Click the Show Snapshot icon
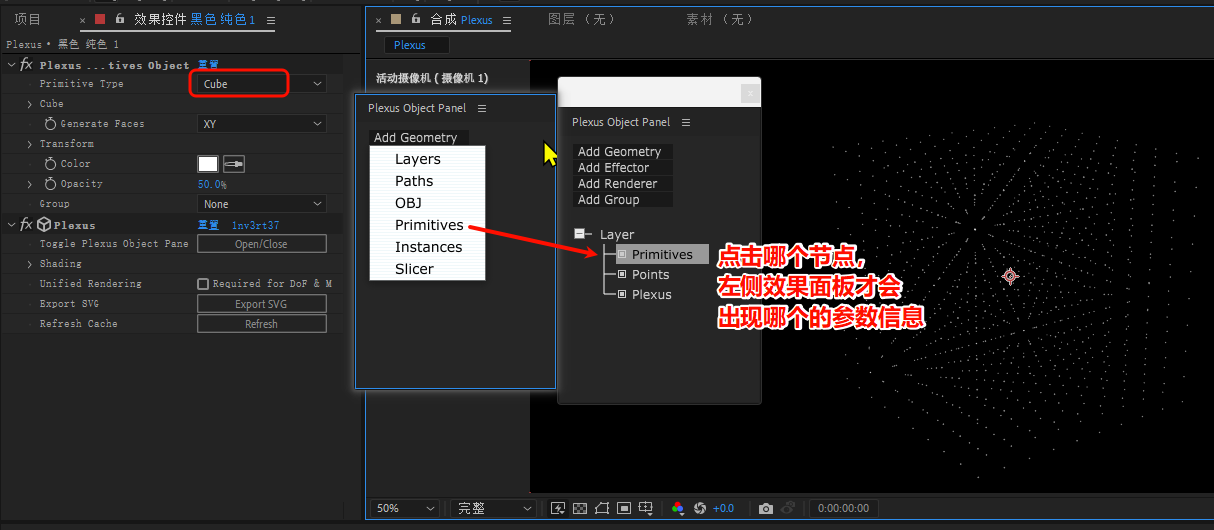 (x=788, y=508)
